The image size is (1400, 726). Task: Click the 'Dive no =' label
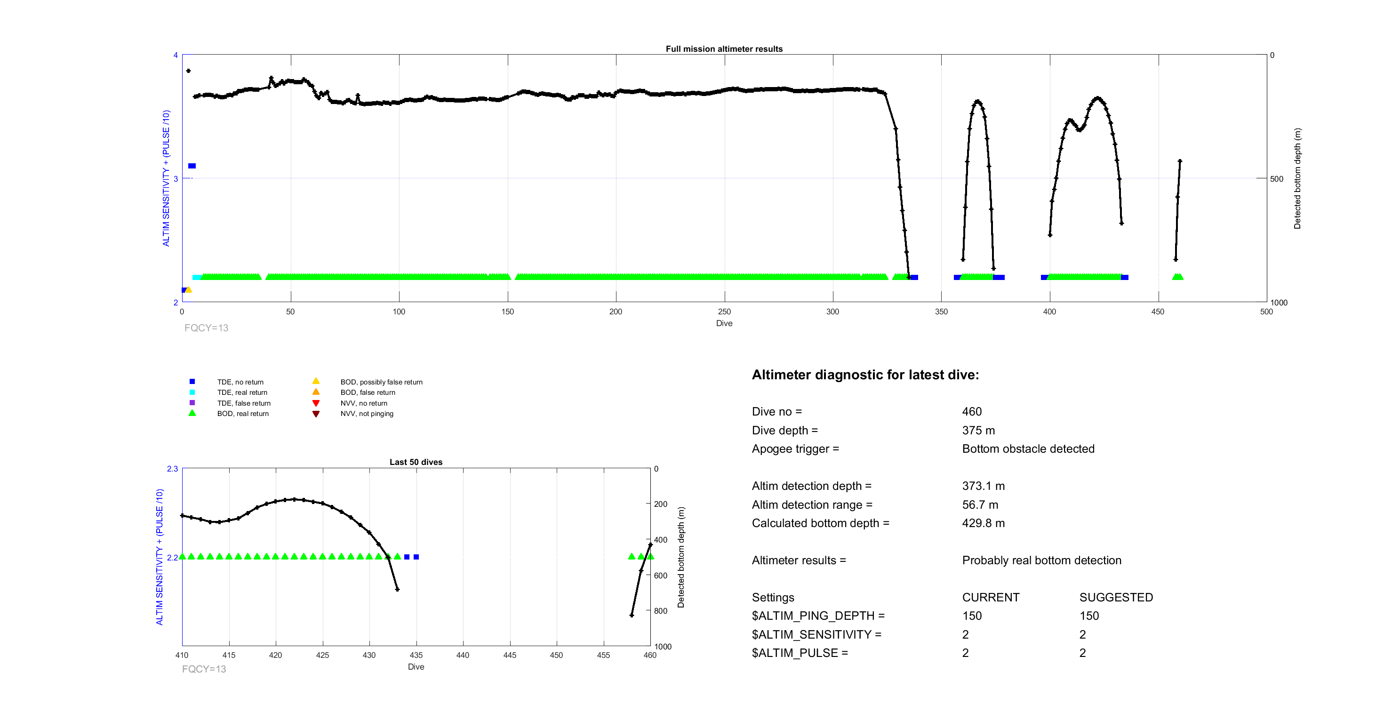(777, 412)
